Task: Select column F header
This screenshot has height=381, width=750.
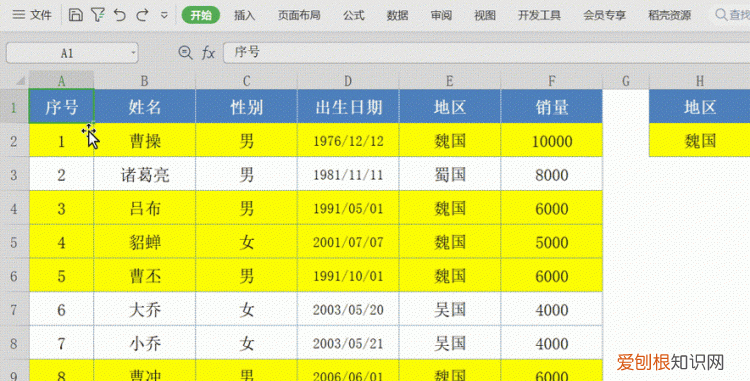Action: [551, 81]
